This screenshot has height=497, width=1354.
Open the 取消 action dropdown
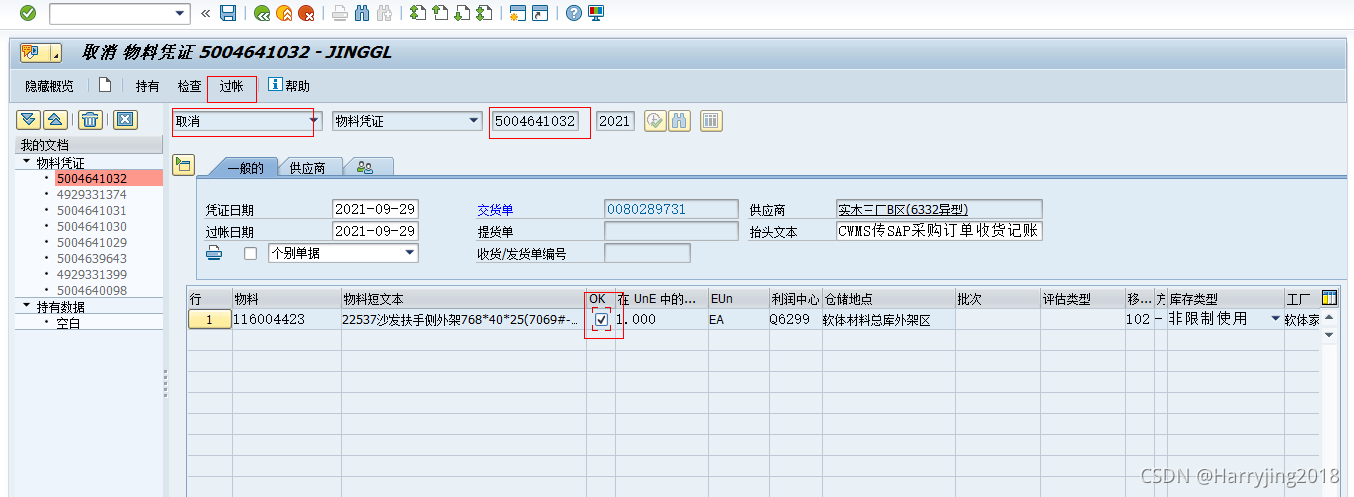click(313, 121)
